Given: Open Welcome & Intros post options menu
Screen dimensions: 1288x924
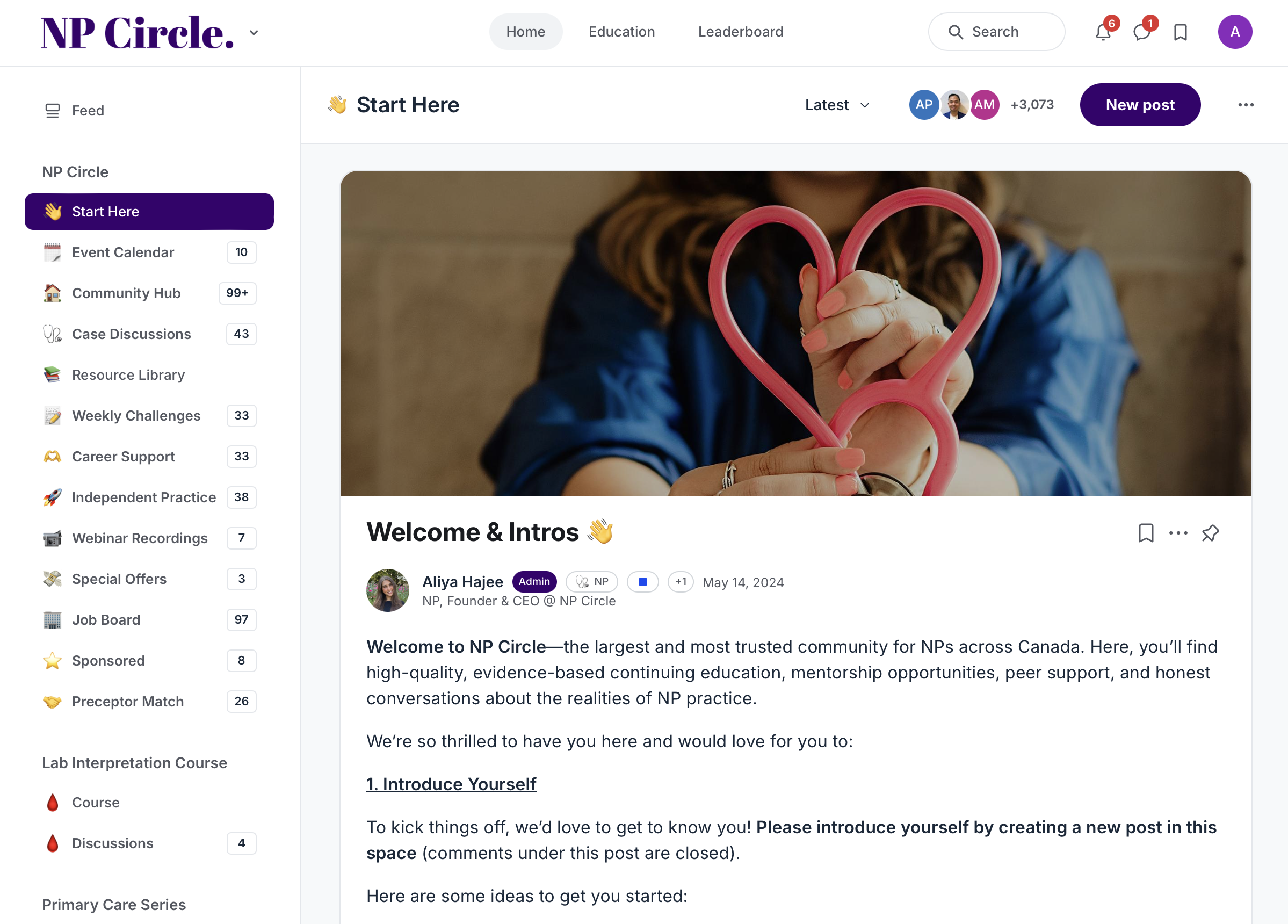Looking at the screenshot, I should pos(1178,533).
